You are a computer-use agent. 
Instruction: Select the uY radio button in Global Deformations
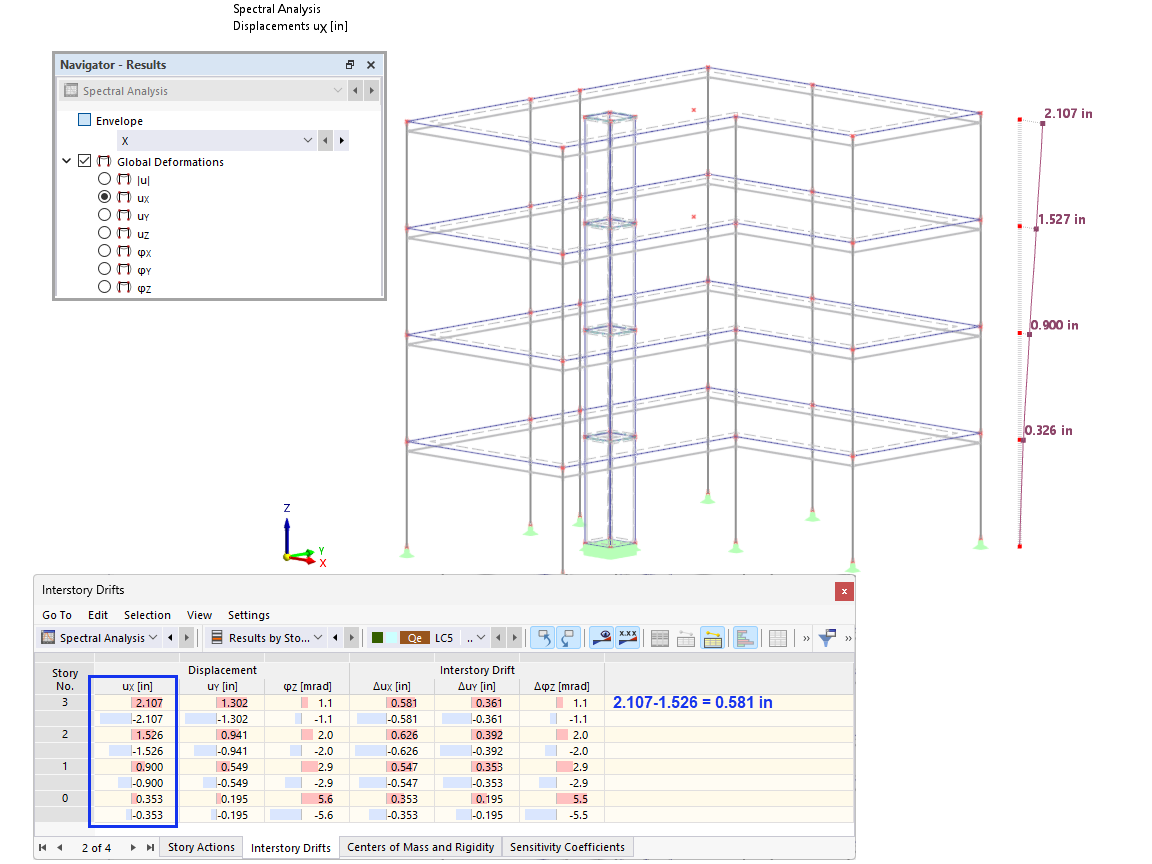(x=104, y=214)
